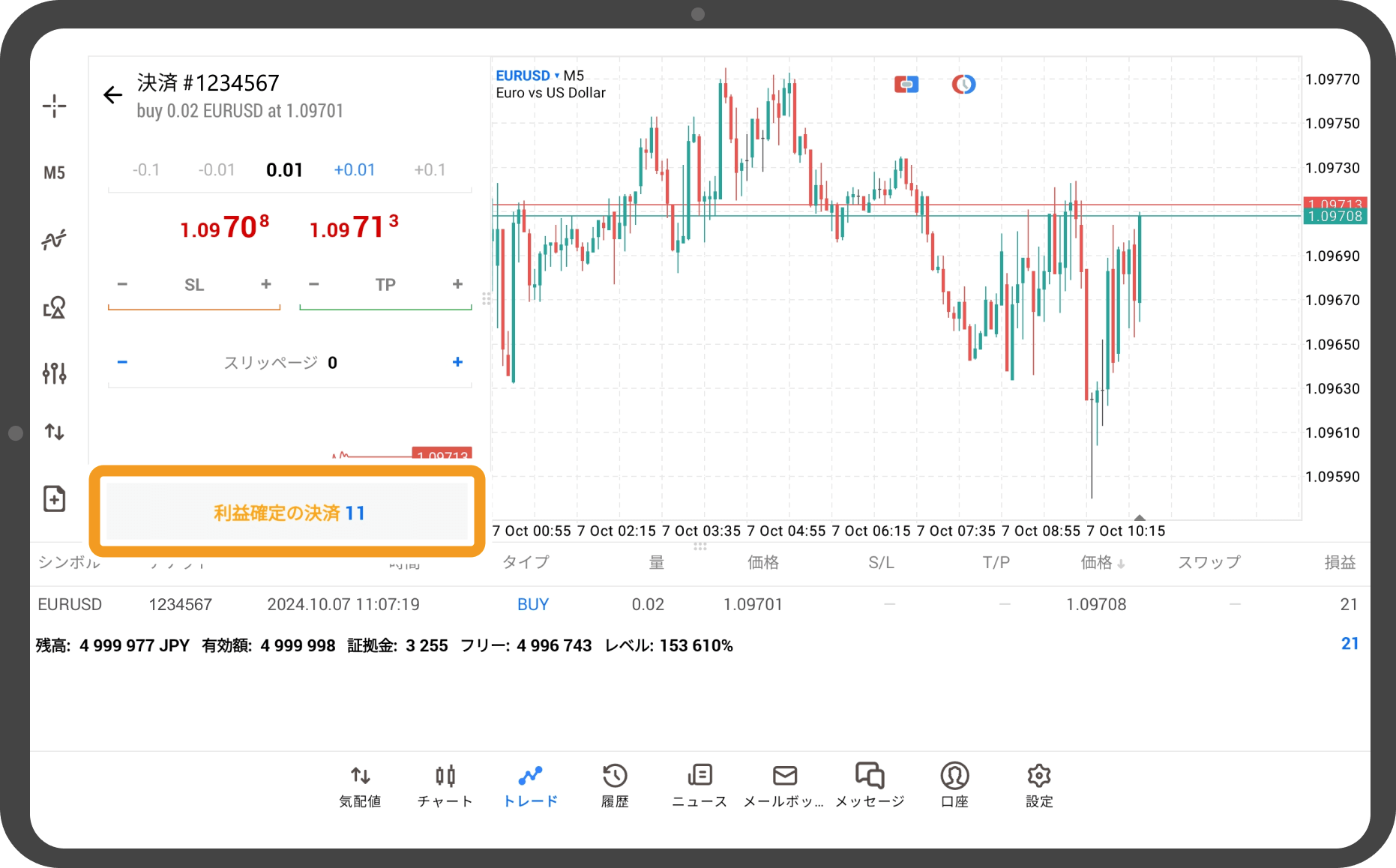The height and width of the screenshot is (868, 1396).
Task: Tap the chart scroll end triangle marker
Action: 1140,517
